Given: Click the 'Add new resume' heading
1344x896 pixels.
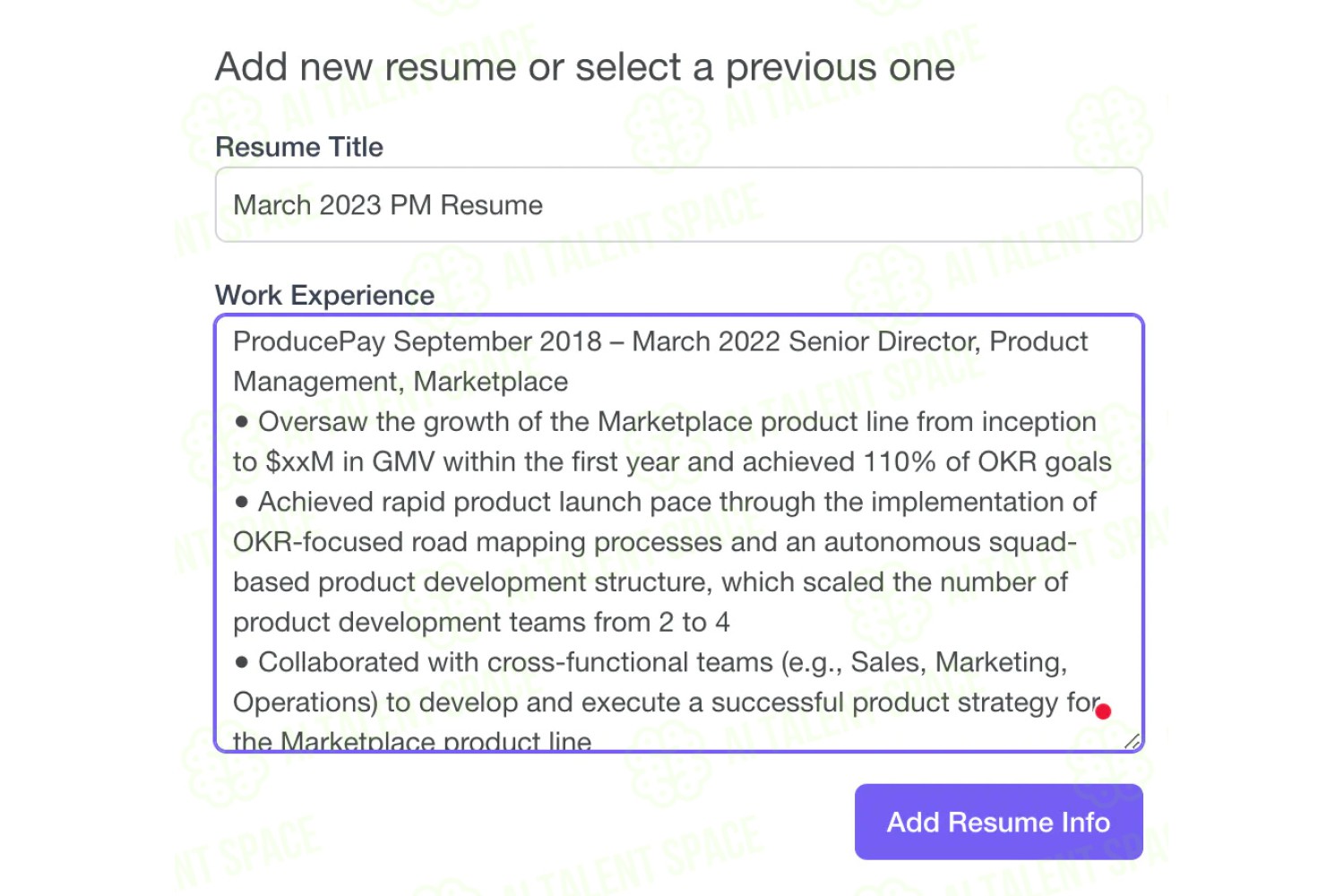Looking at the screenshot, I should (585, 67).
